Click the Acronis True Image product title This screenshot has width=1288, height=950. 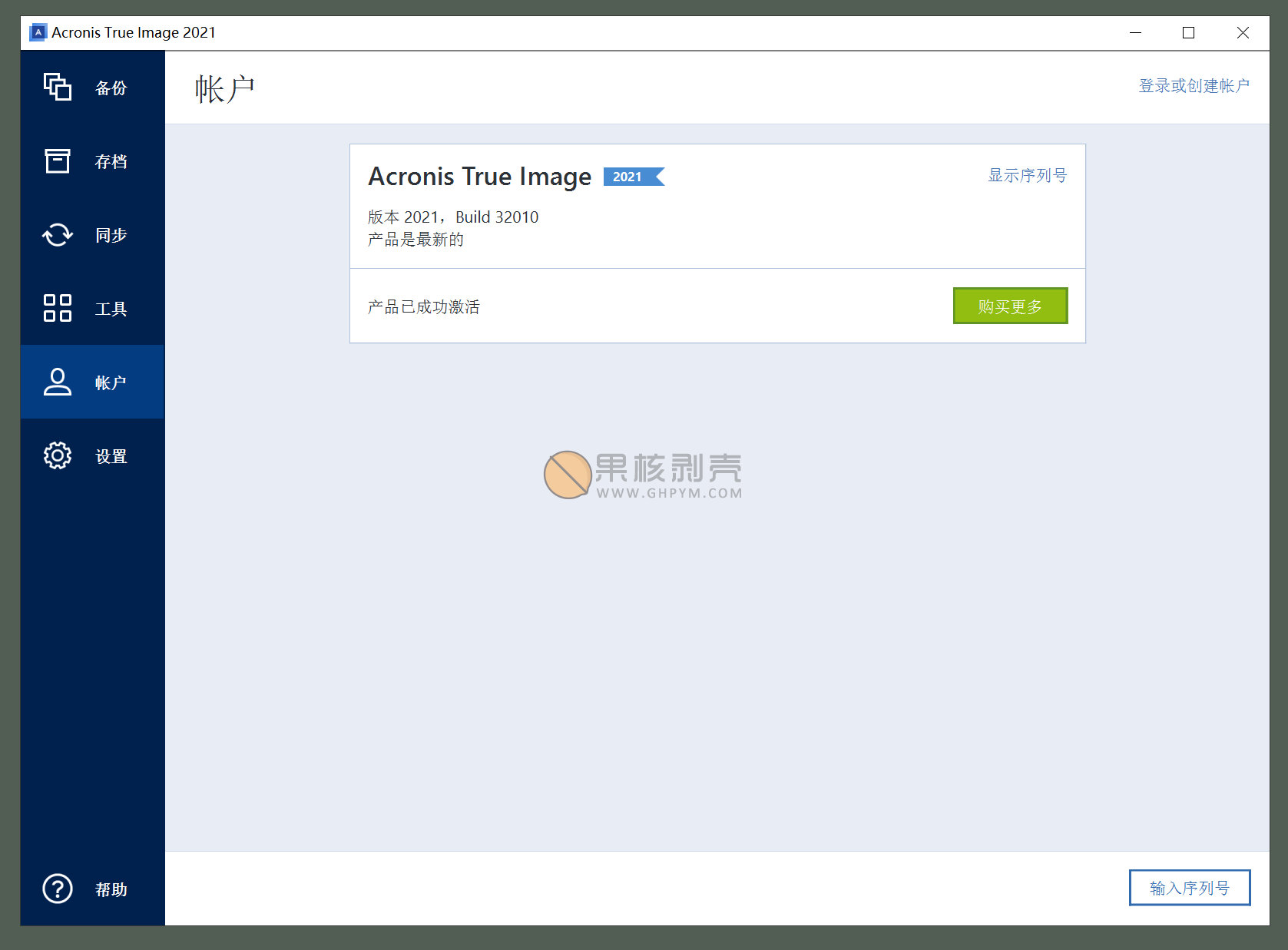point(480,177)
